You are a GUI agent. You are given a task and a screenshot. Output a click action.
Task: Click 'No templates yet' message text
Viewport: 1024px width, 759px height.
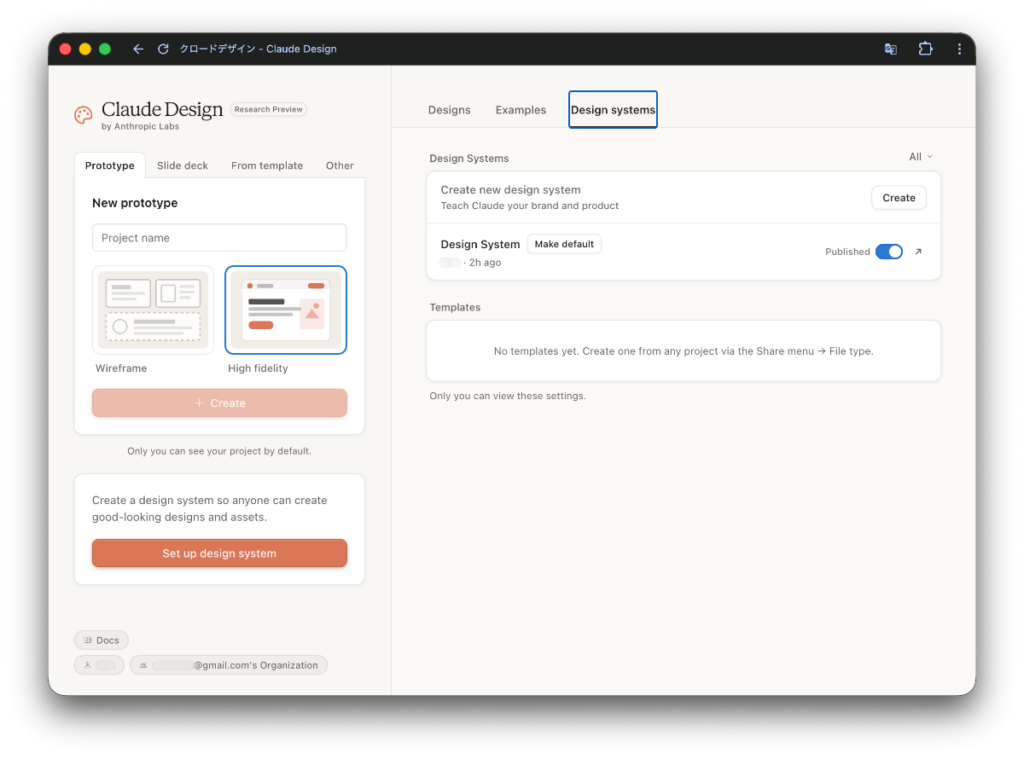click(683, 351)
